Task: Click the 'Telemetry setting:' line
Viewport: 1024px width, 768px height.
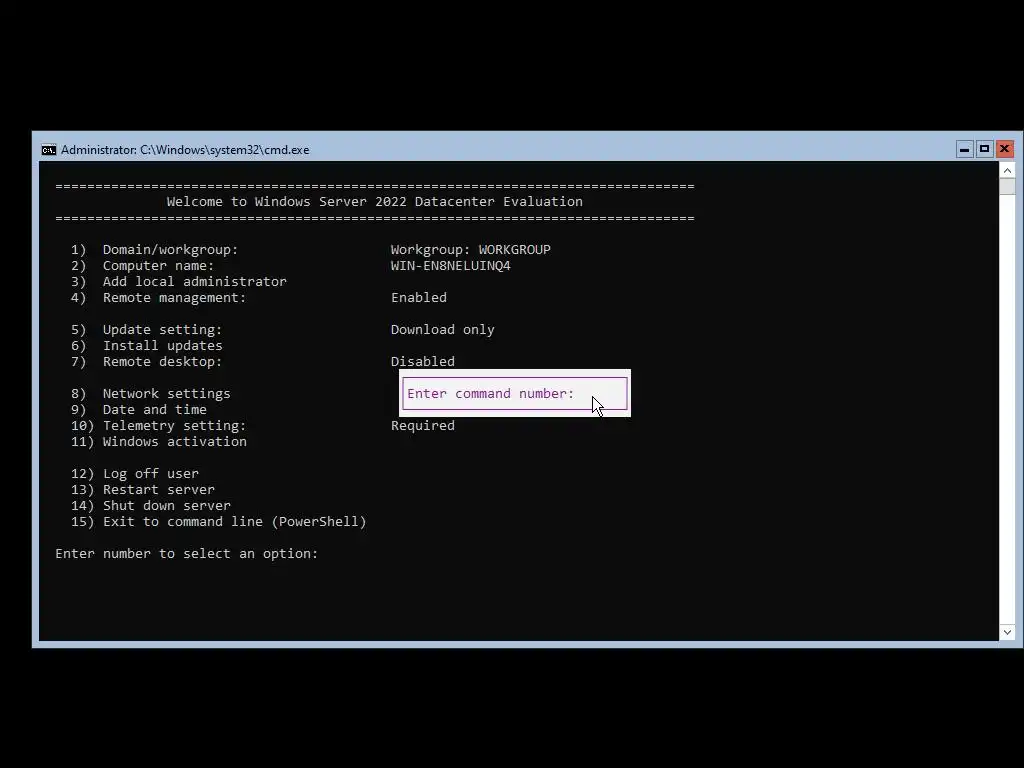Action: click(174, 426)
